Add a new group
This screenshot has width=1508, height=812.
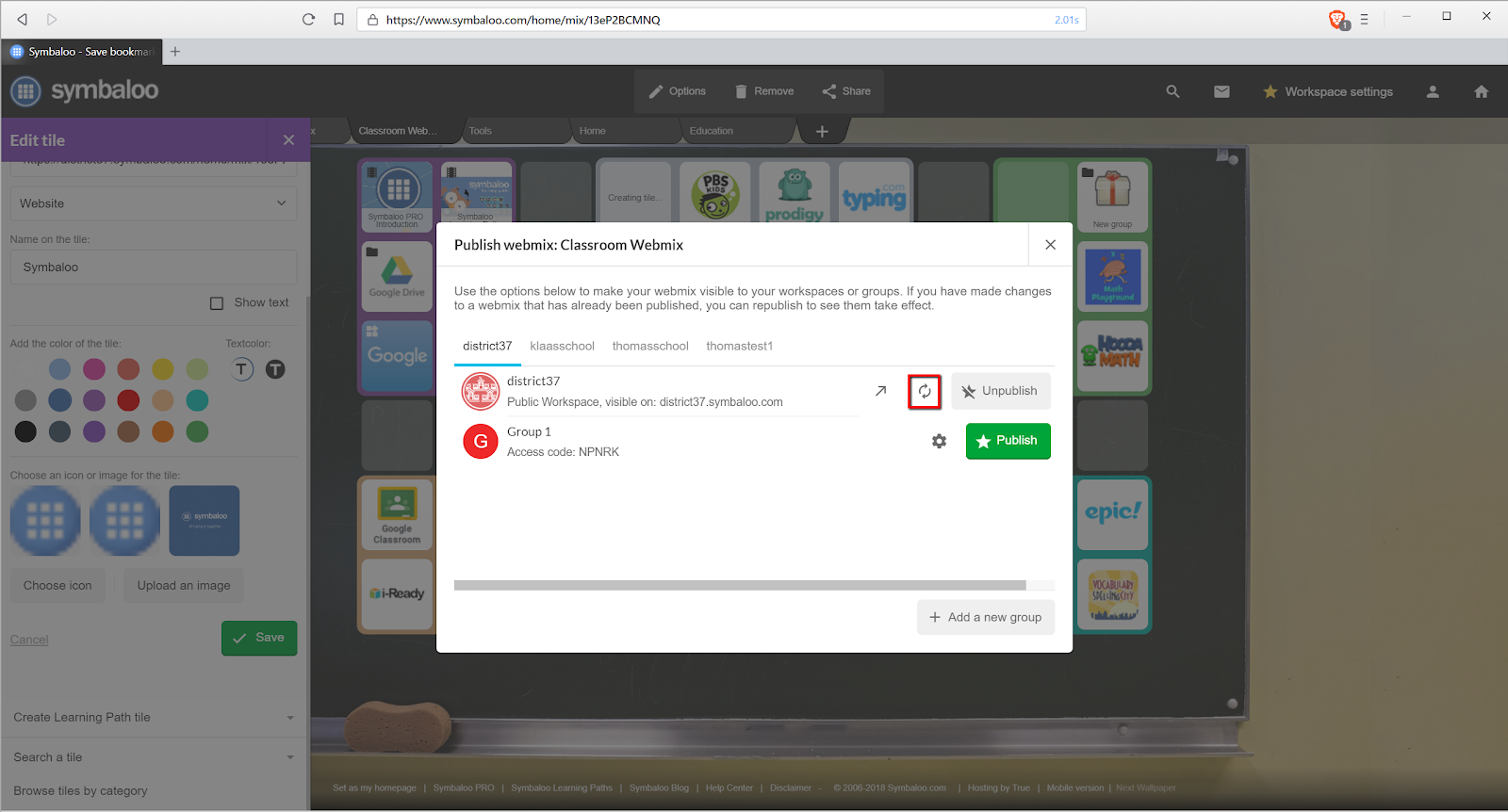(985, 617)
